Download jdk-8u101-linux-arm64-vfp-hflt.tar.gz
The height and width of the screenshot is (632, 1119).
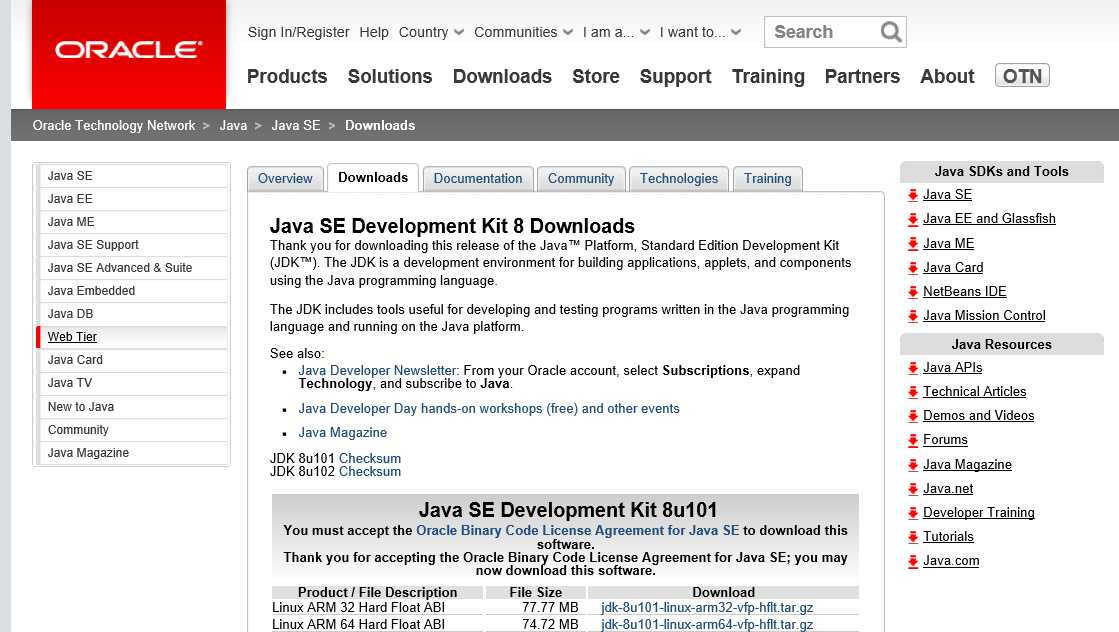pyautogui.click(x=707, y=624)
